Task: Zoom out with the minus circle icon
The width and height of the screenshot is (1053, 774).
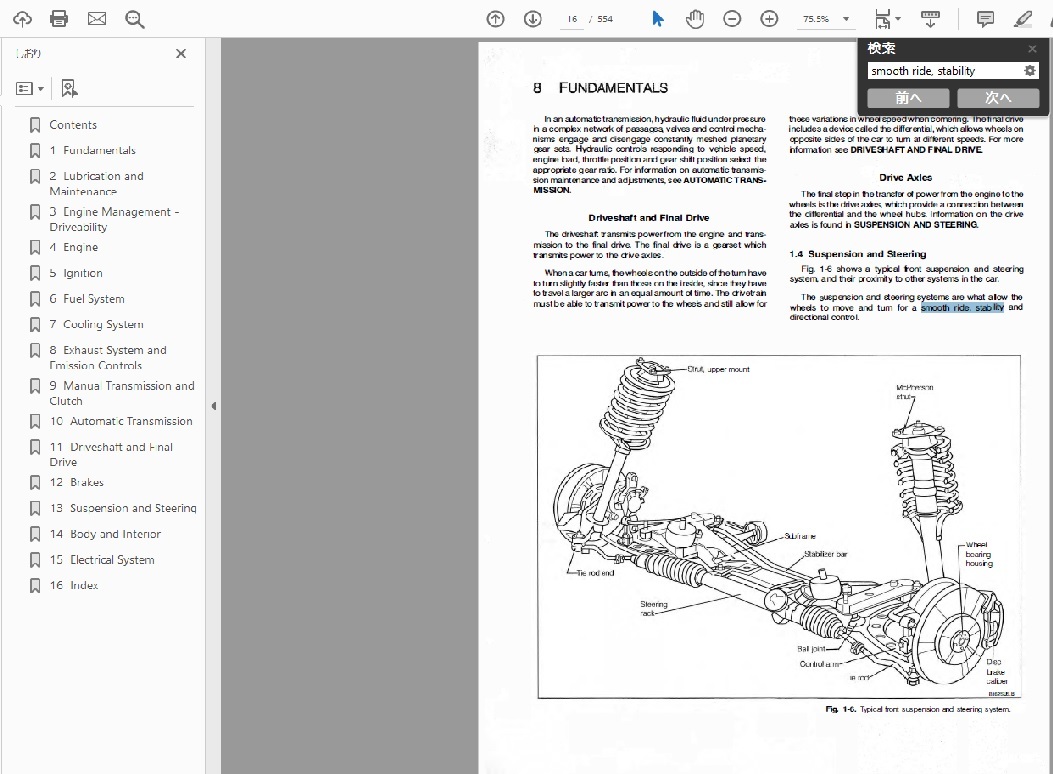Action: click(x=732, y=19)
